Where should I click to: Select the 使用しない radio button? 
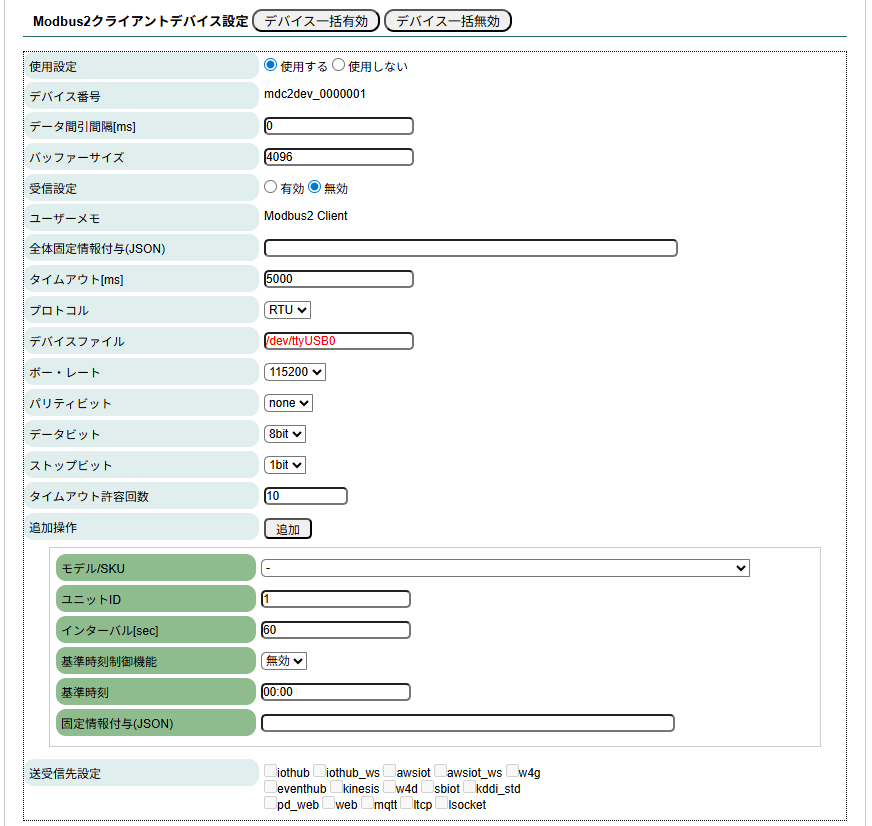pos(338,65)
